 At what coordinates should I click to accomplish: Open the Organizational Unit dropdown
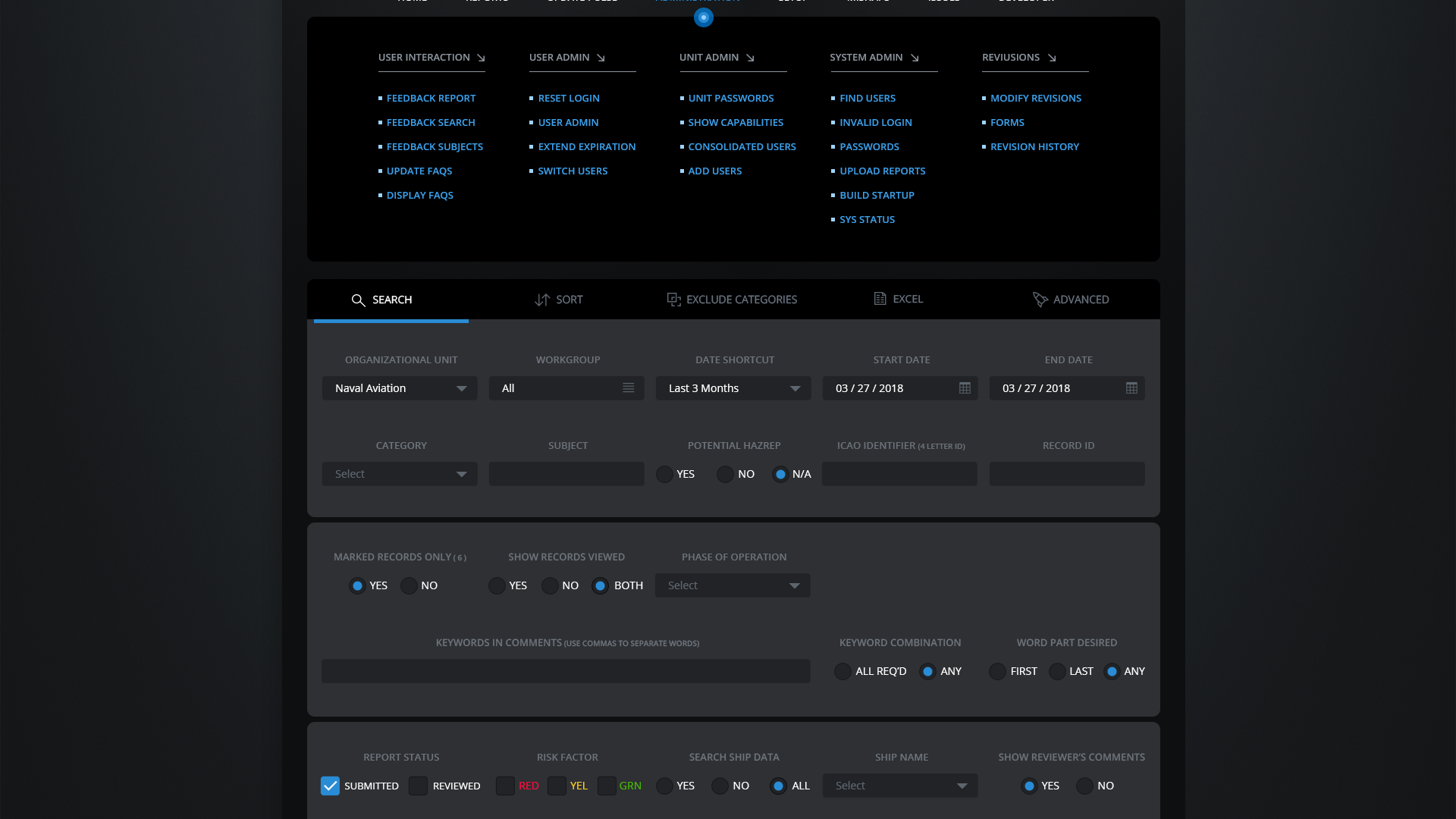(x=400, y=388)
